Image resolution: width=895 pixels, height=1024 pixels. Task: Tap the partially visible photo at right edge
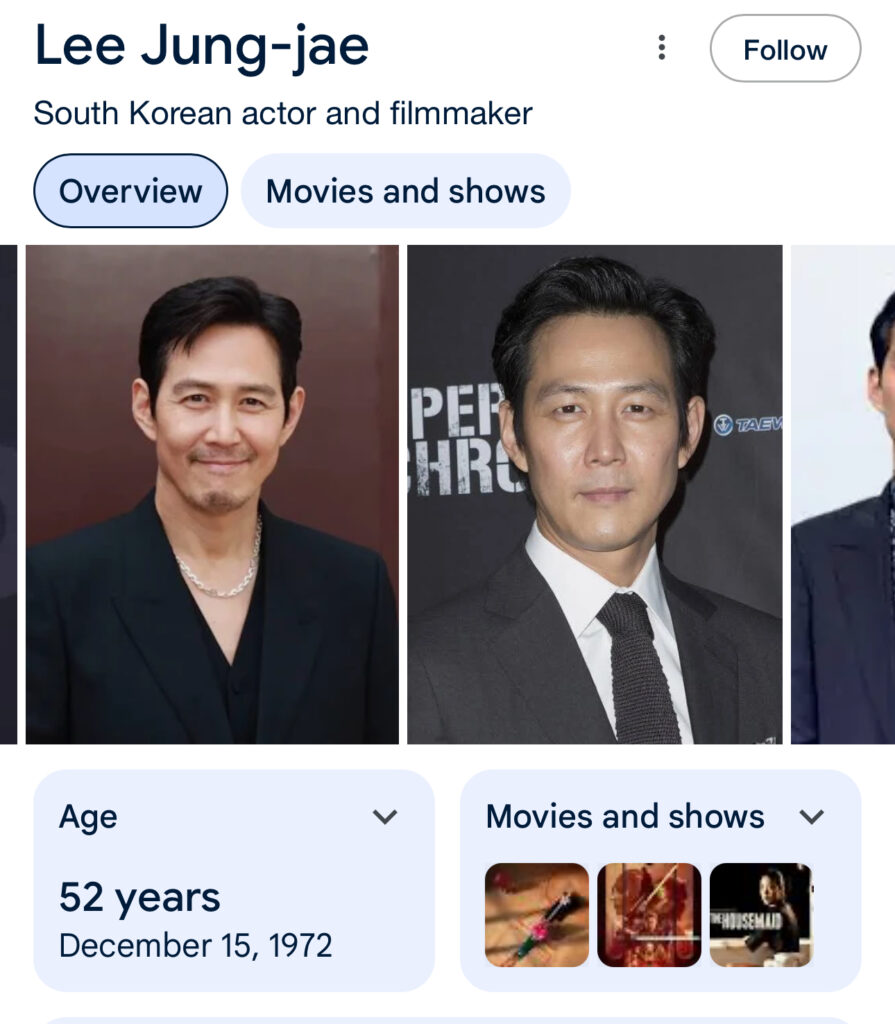pos(843,495)
